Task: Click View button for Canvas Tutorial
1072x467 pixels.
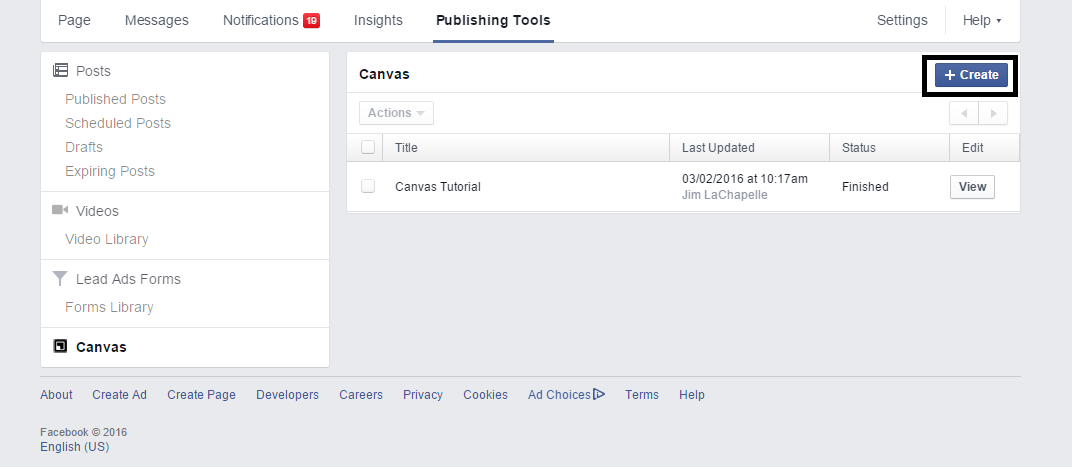Action: click(972, 187)
